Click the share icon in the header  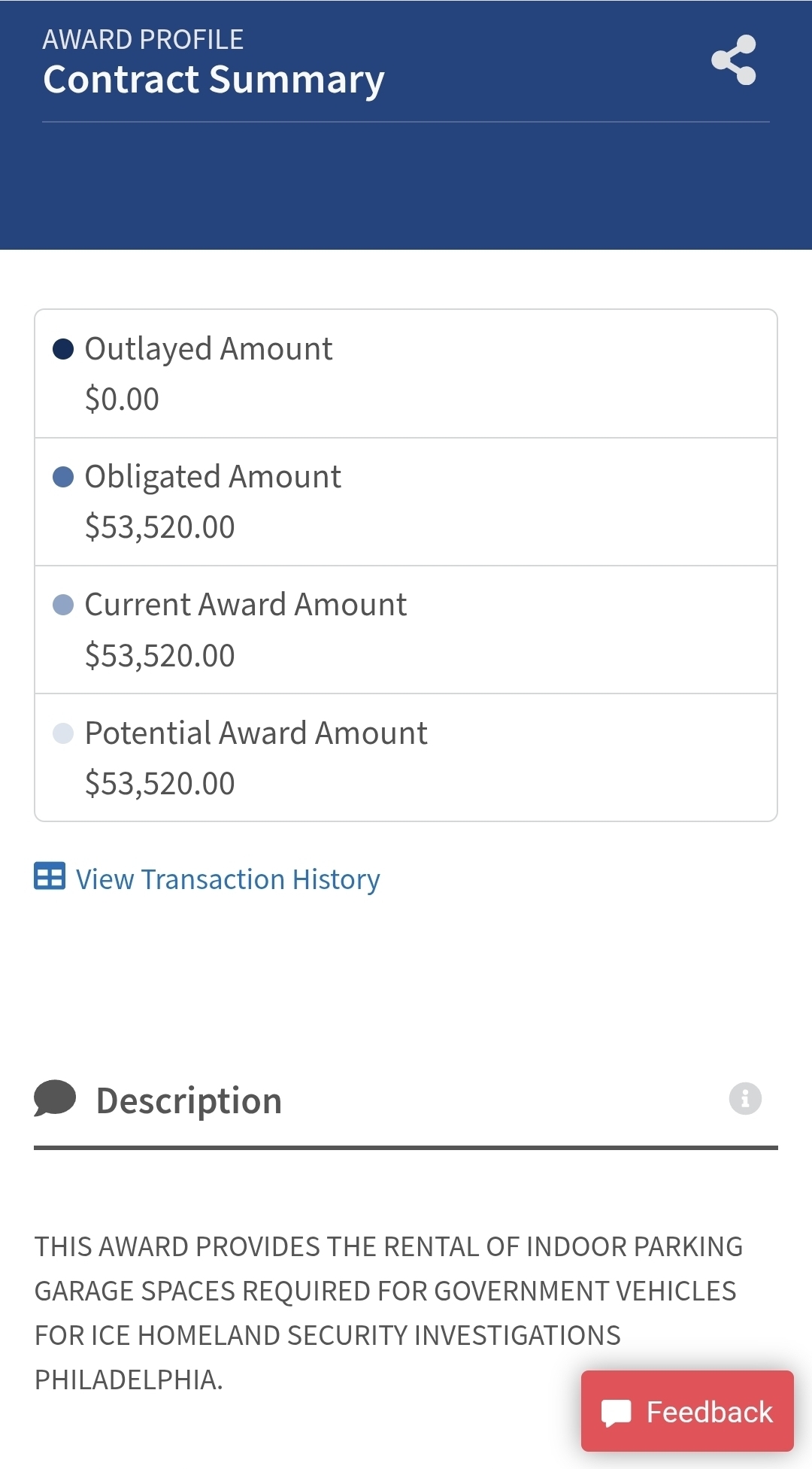coord(734,60)
